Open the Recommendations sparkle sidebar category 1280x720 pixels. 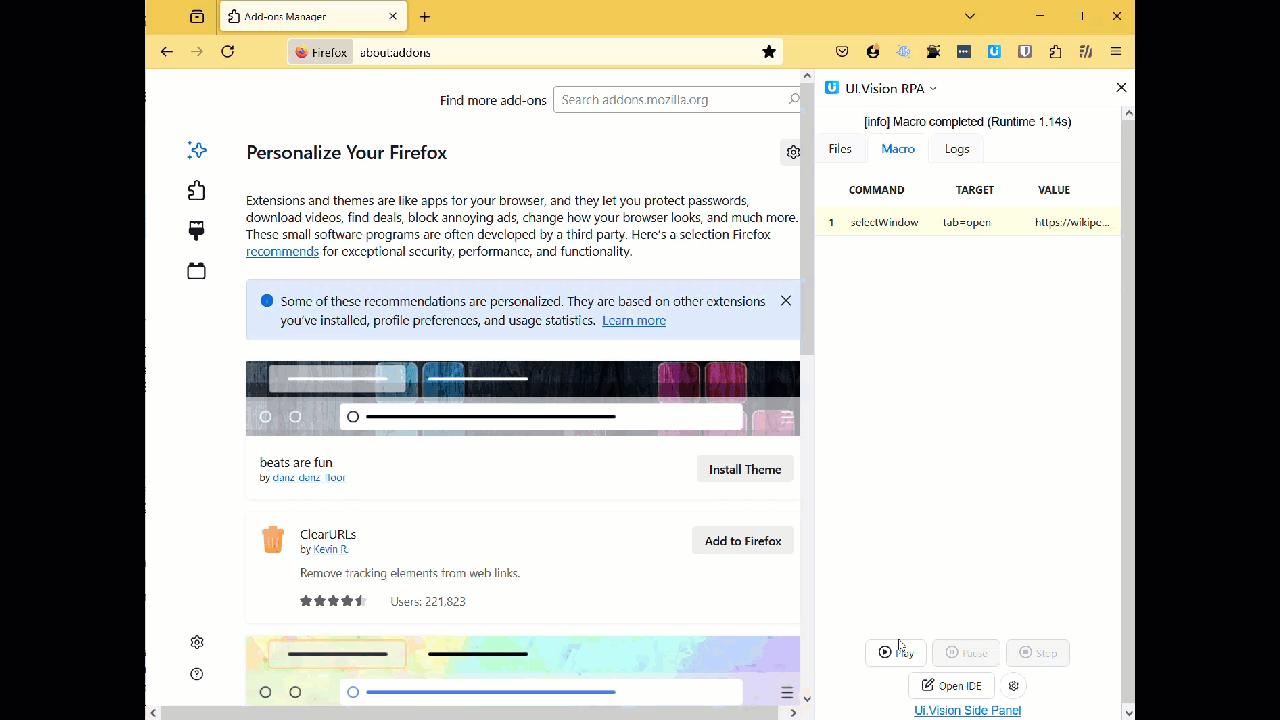(197, 150)
